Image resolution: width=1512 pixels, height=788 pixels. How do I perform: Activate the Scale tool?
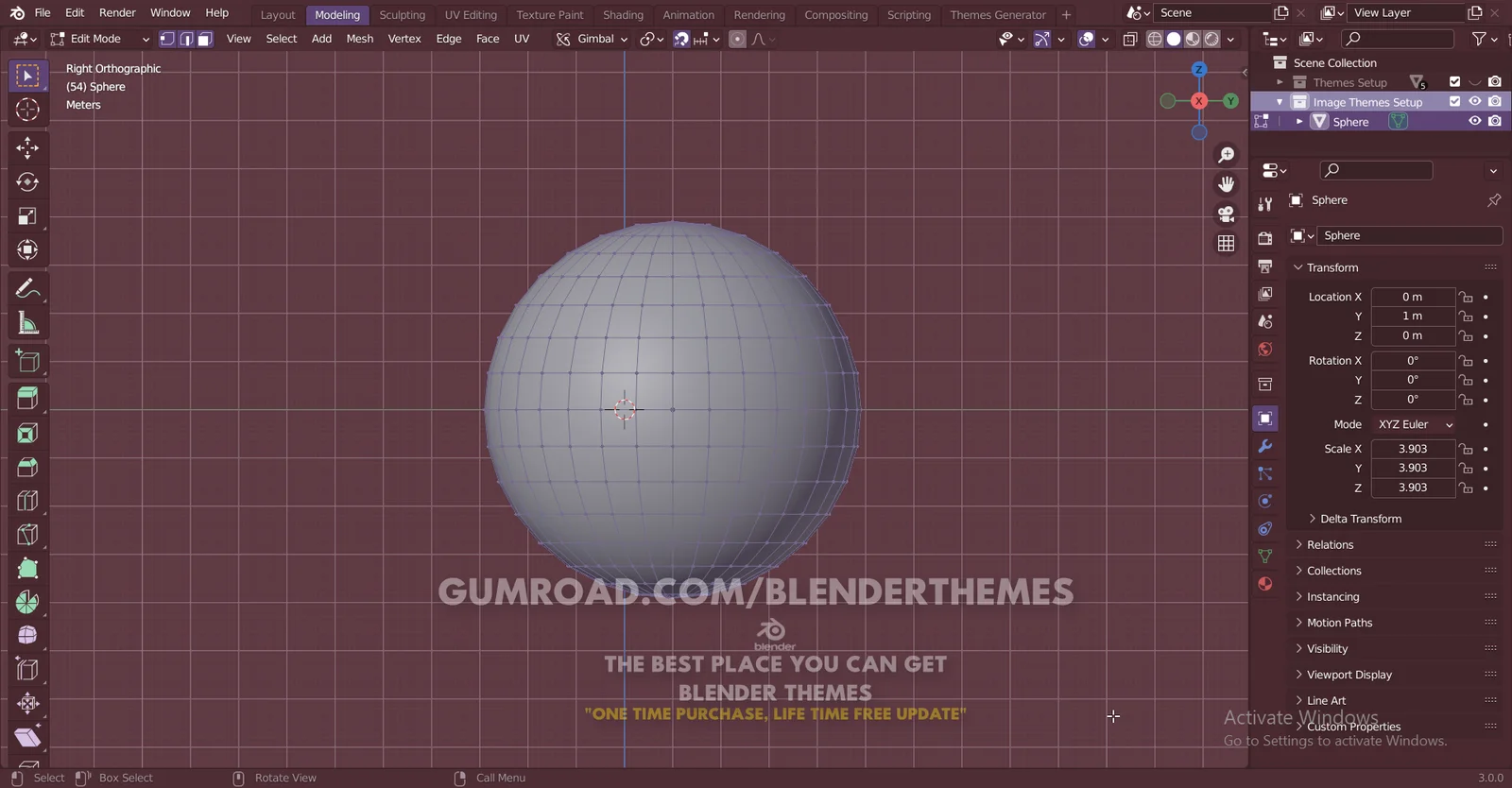(27, 216)
